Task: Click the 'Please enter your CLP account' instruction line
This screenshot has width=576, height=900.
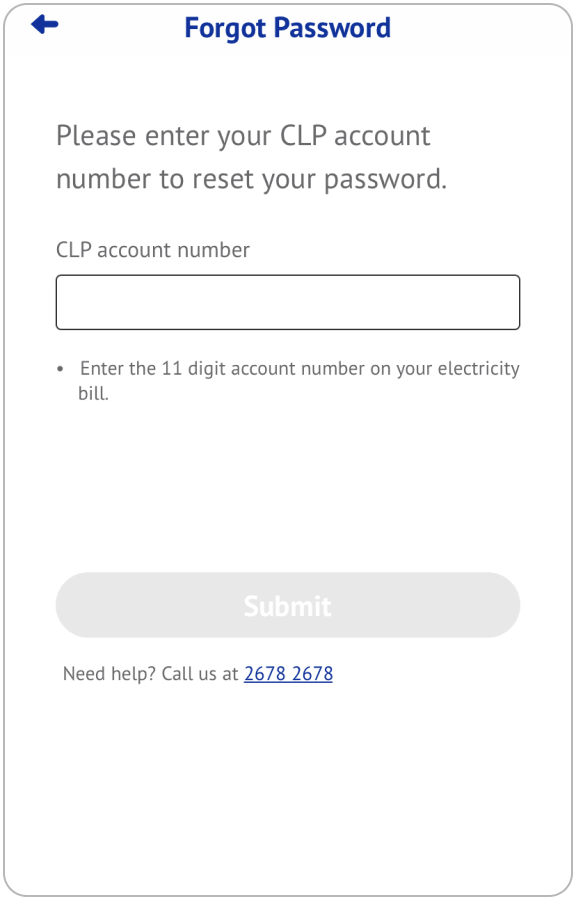Action: [243, 137]
